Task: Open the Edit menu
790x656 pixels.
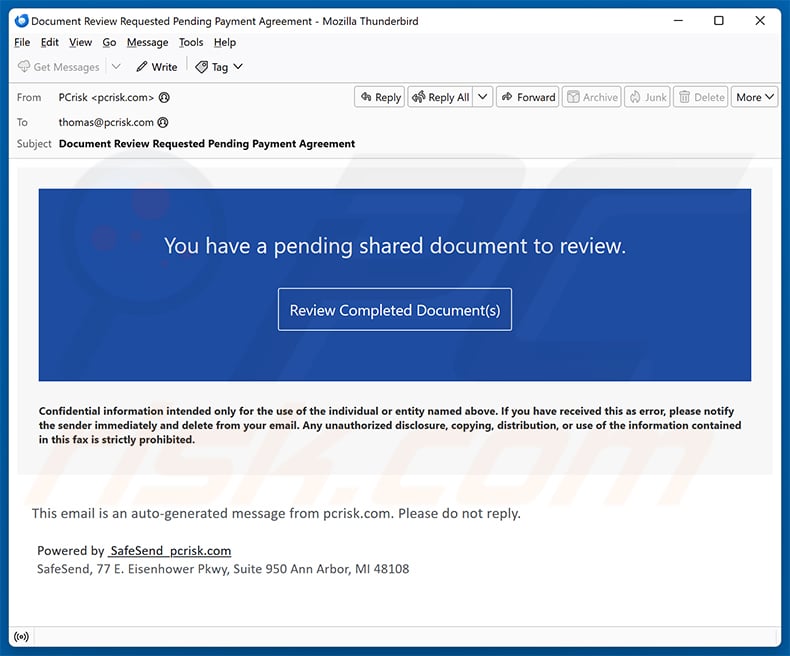Action: (49, 42)
